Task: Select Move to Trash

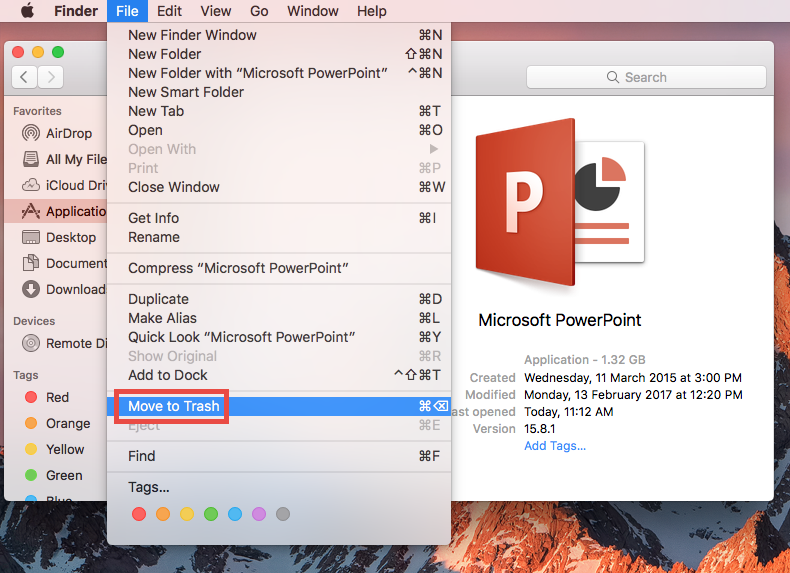Action: [279, 406]
